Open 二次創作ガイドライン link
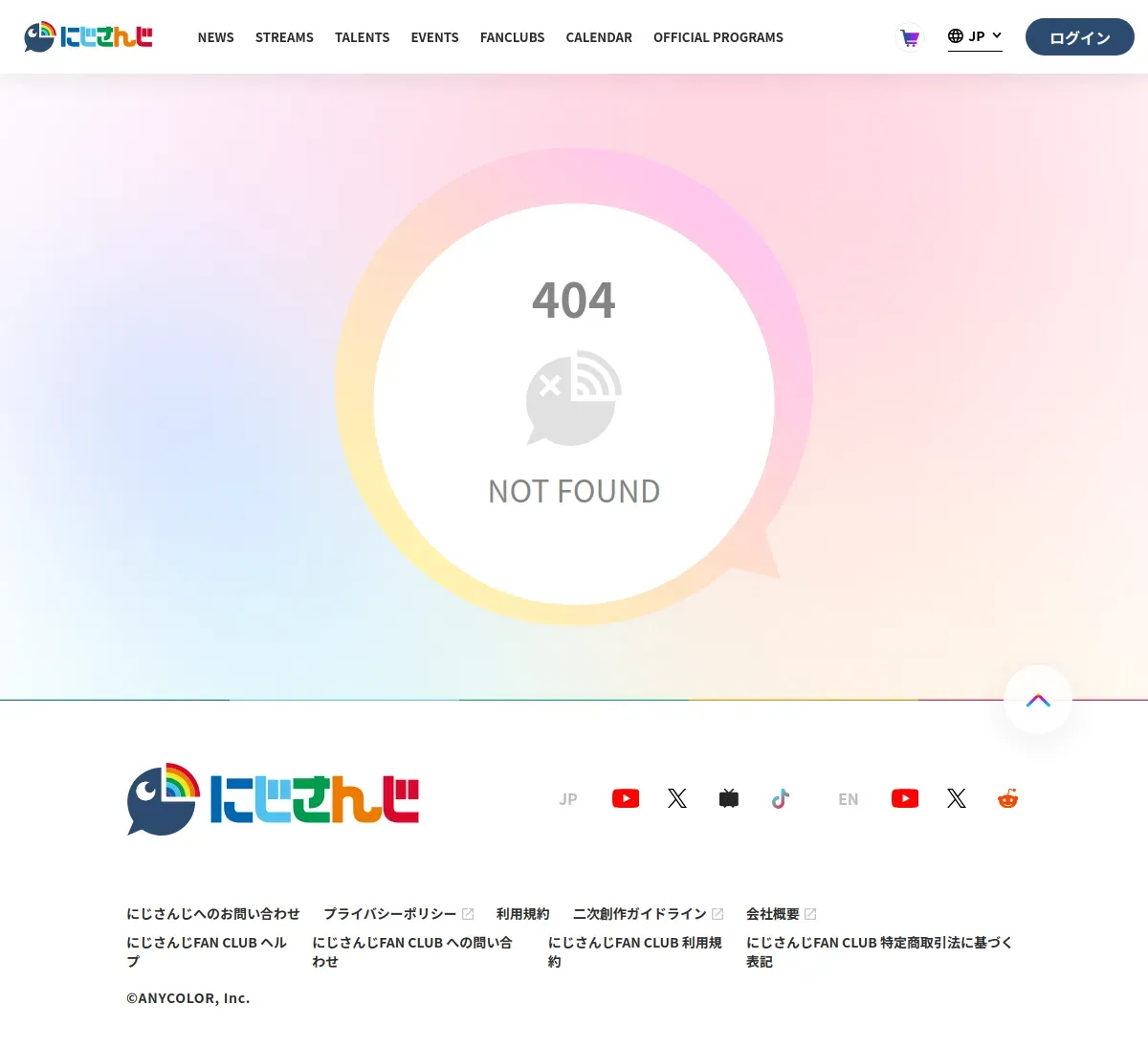 (x=640, y=914)
